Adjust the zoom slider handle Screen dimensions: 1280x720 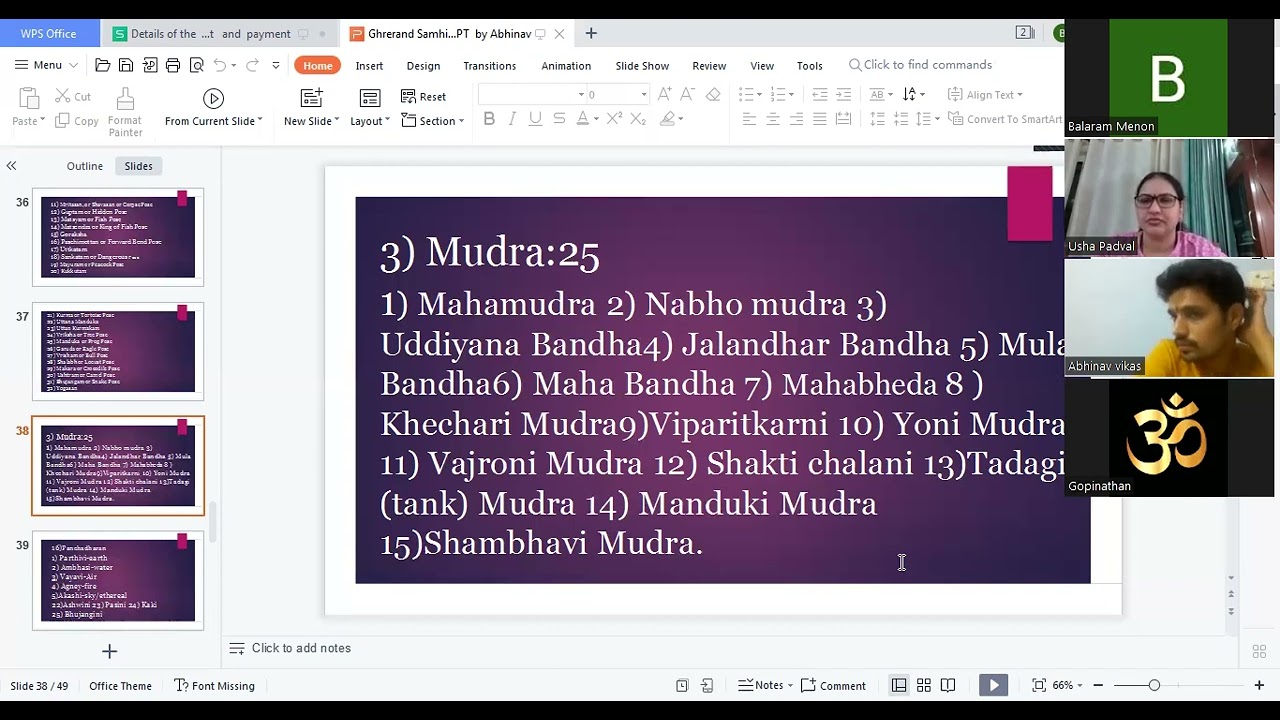click(x=1154, y=685)
